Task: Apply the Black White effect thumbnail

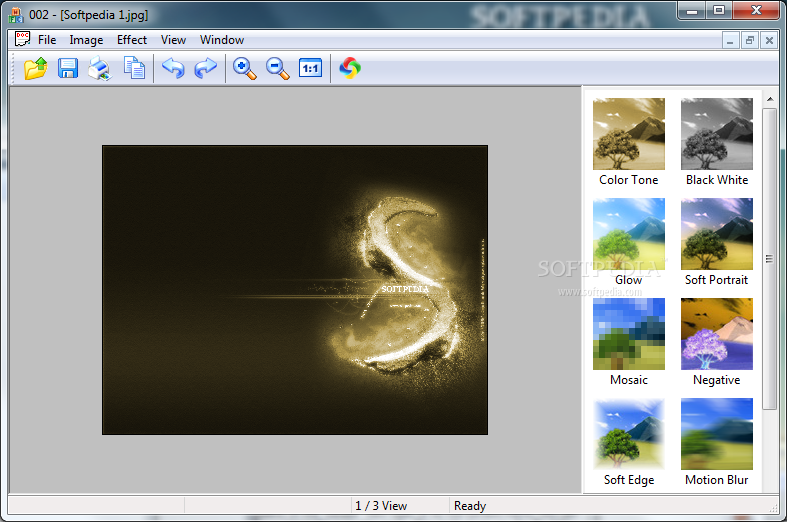Action: [717, 134]
